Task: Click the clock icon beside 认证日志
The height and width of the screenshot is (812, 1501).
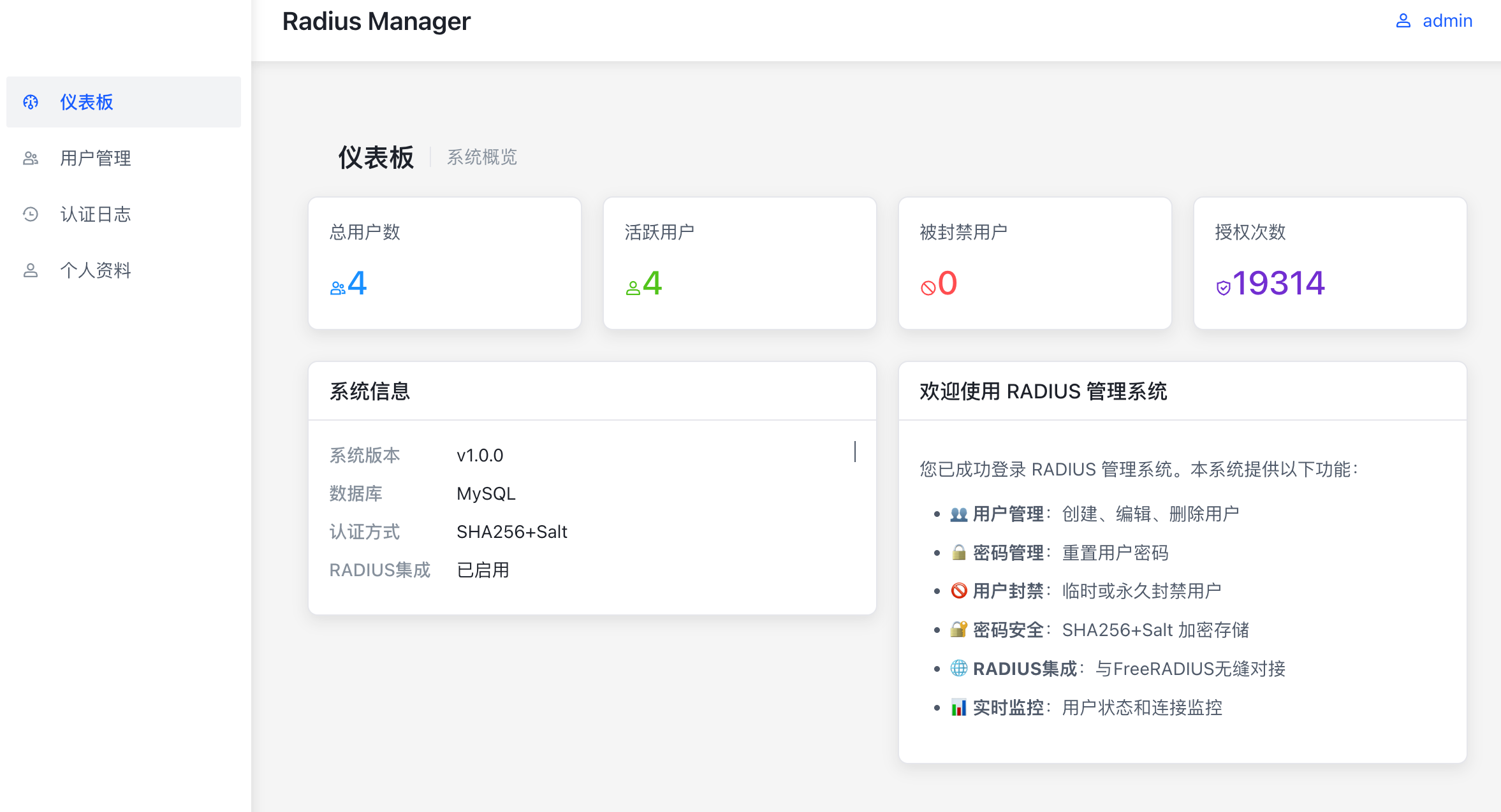Action: coord(31,214)
